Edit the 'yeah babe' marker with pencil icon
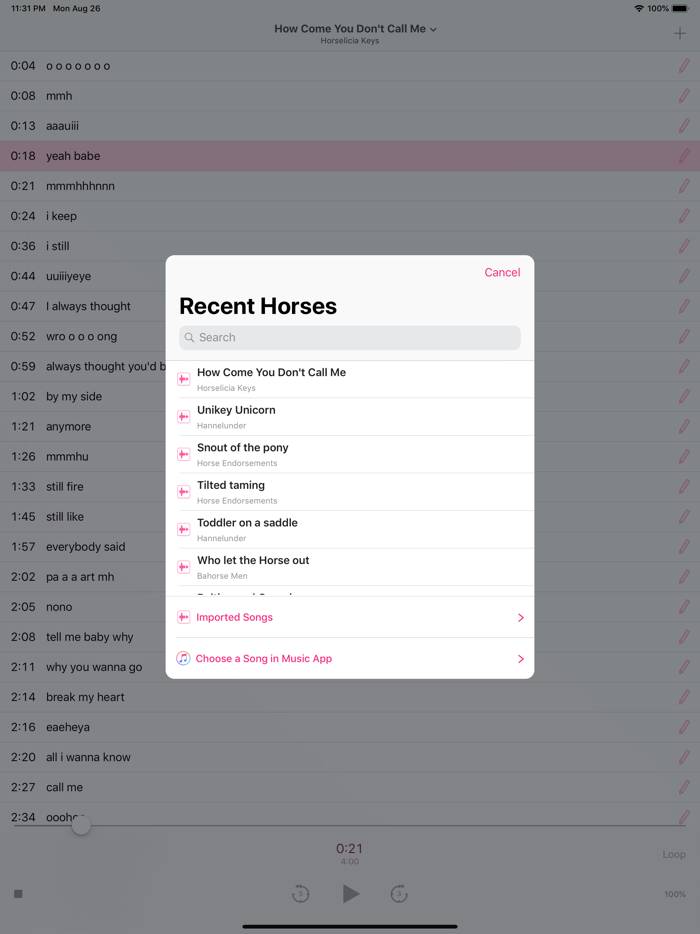 [684, 156]
